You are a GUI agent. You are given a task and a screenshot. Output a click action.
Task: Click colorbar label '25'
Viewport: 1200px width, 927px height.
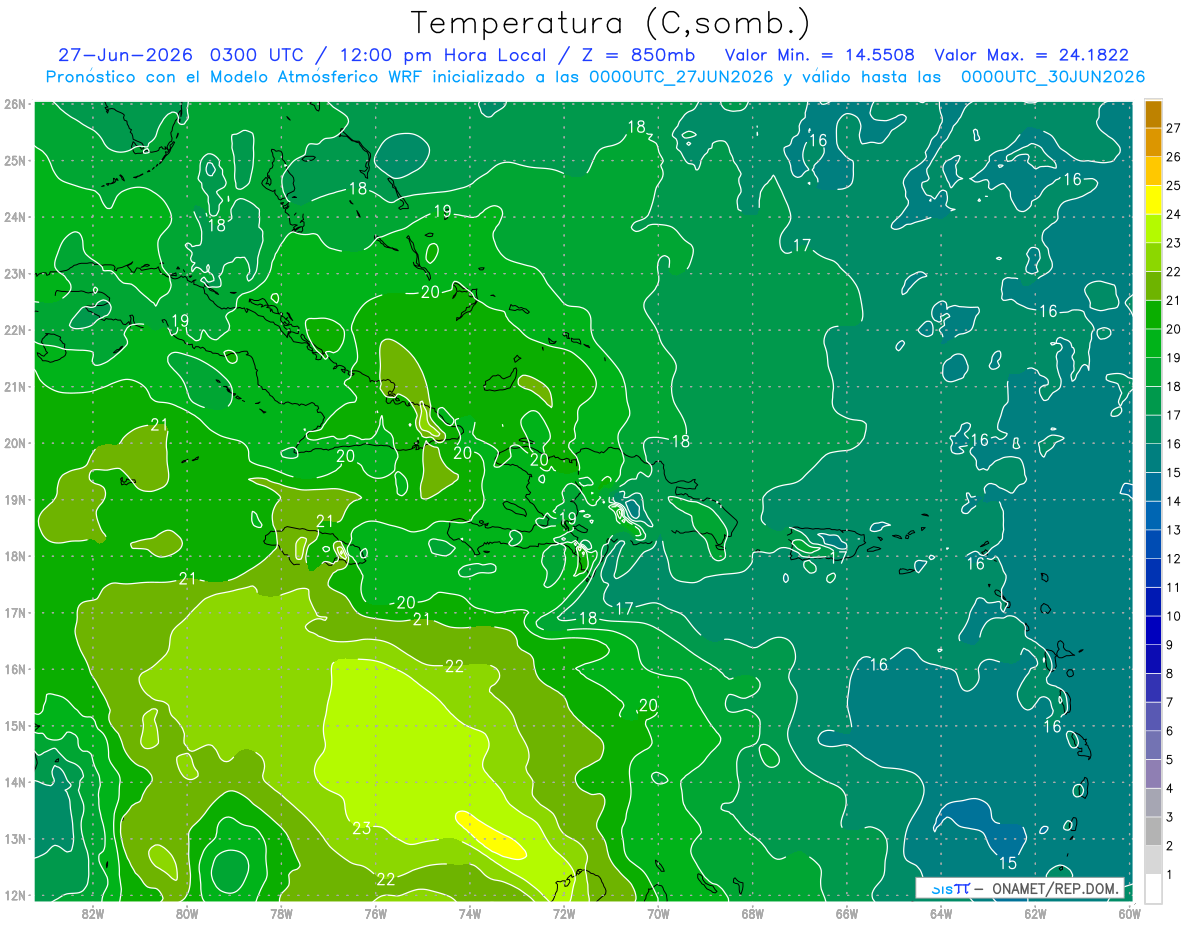1174,186
